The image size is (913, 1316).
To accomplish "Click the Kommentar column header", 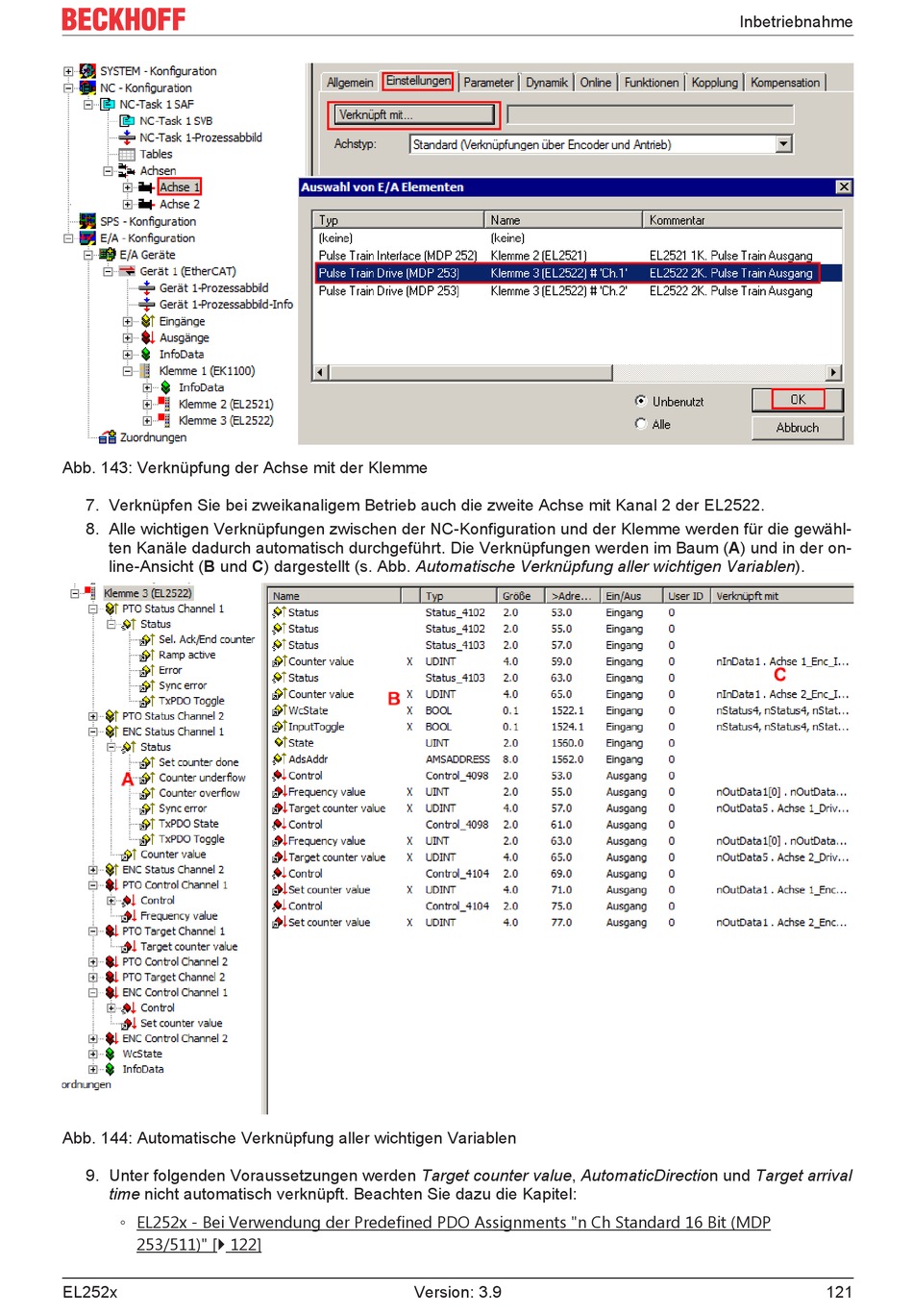I will pyautogui.click(x=742, y=220).
